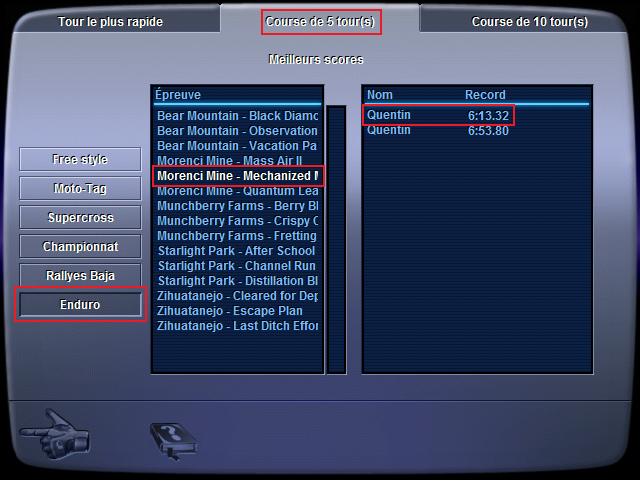The image size is (640, 481).
Task: Click the Enduro category button
Action: click(x=80, y=305)
